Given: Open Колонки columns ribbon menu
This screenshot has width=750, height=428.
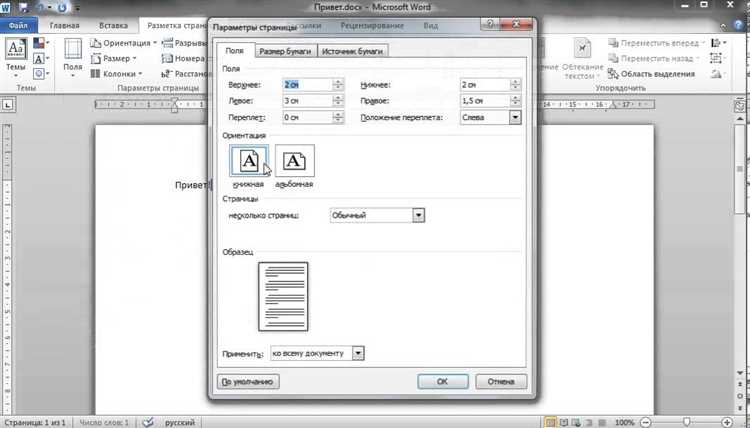Looking at the screenshot, I should coord(117,74).
